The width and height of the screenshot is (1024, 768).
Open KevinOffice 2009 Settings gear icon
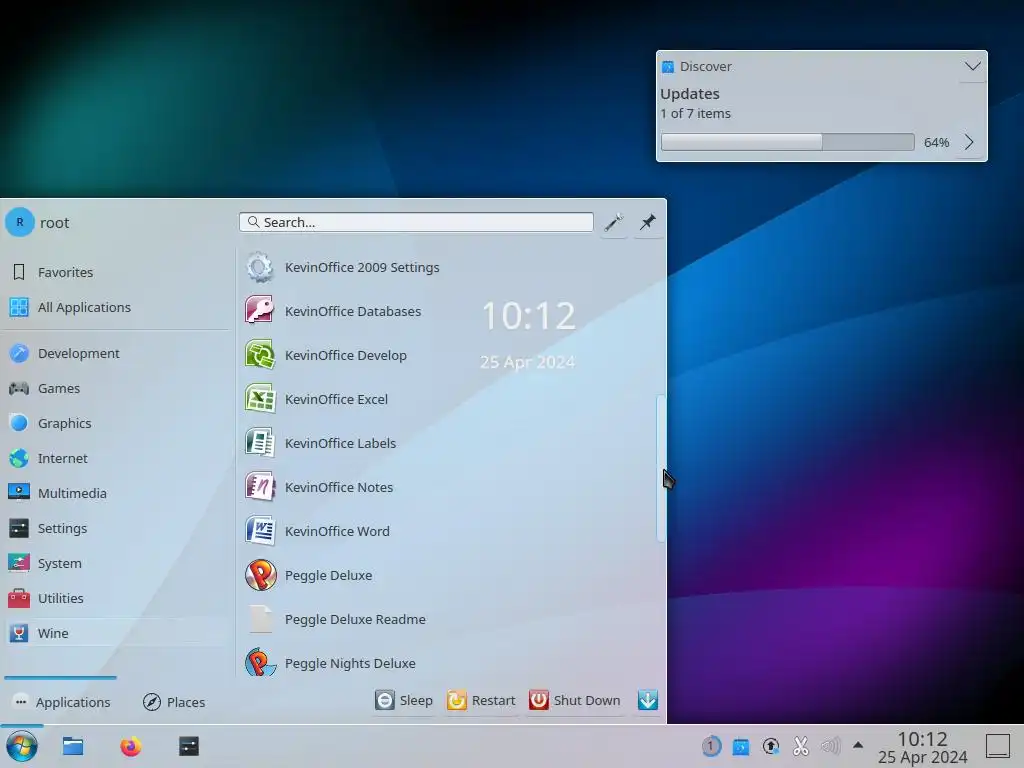(260, 267)
